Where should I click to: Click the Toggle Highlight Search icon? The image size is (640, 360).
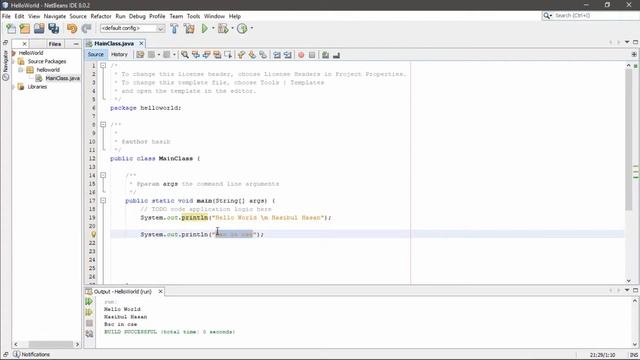pyautogui.click(x=217, y=55)
